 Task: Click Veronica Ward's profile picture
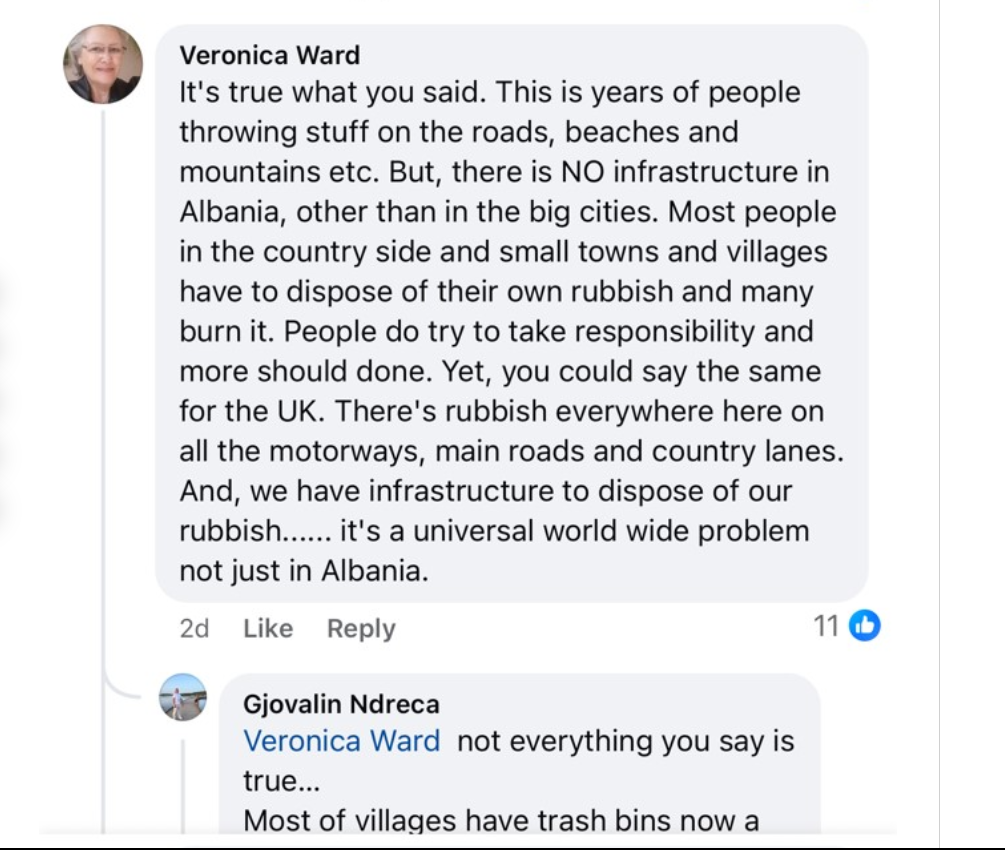click(x=103, y=64)
